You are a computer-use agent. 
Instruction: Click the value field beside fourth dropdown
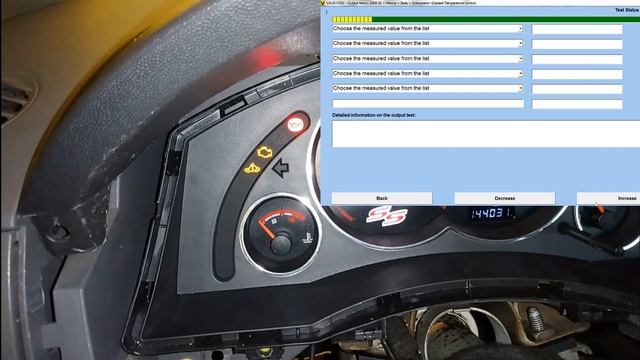pyautogui.click(x=577, y=74)
